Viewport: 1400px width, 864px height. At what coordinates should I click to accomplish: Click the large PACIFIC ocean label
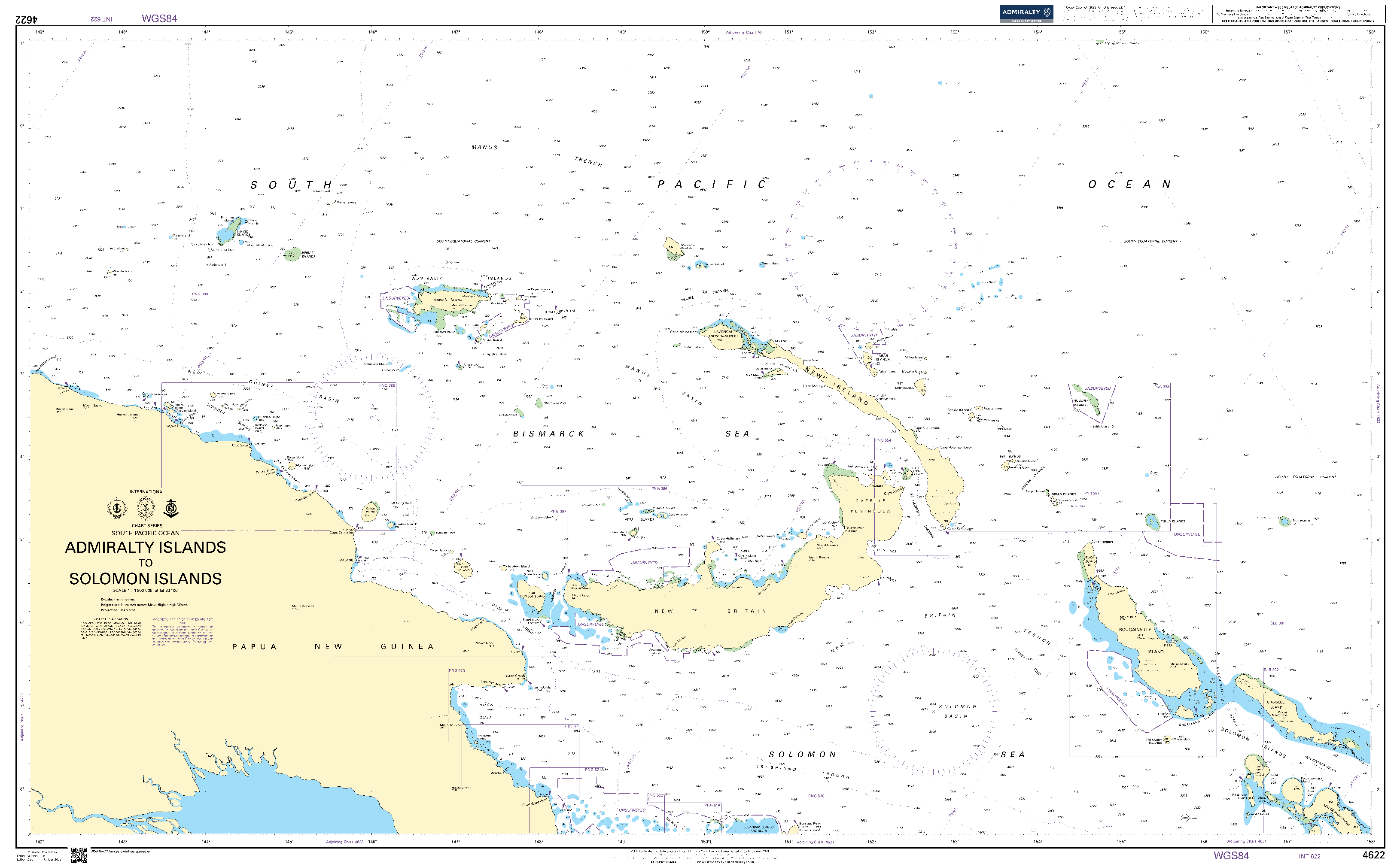click(x=712, y=185)
